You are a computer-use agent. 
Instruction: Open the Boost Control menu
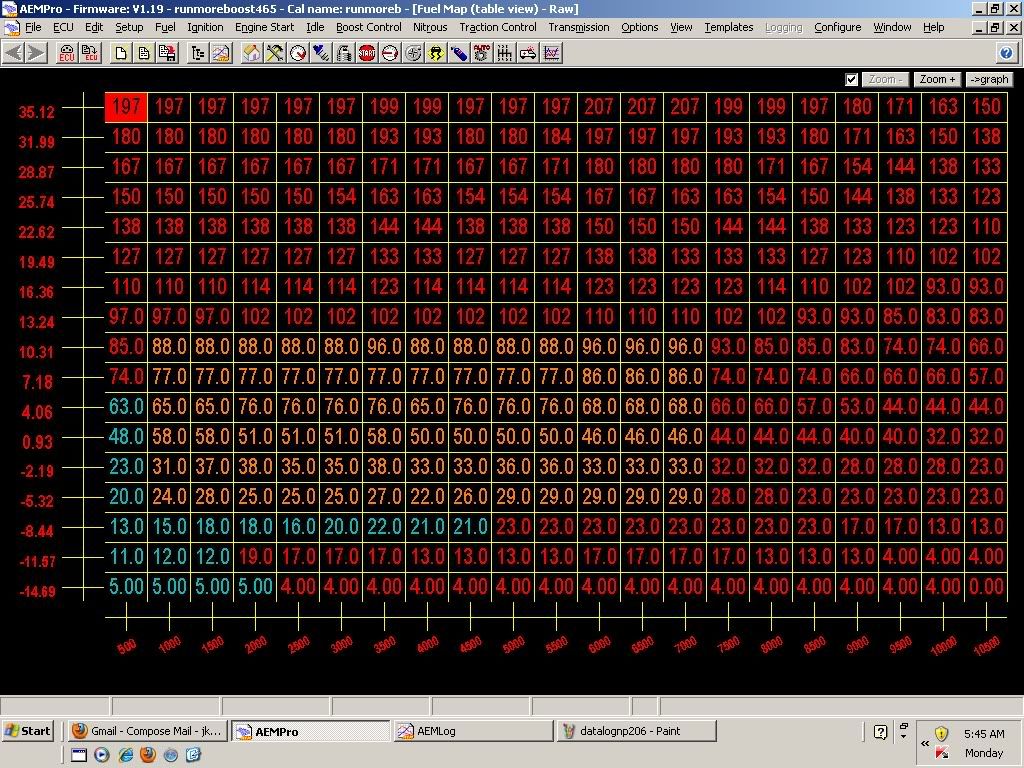pyautogui.click(x=368, y=27)
